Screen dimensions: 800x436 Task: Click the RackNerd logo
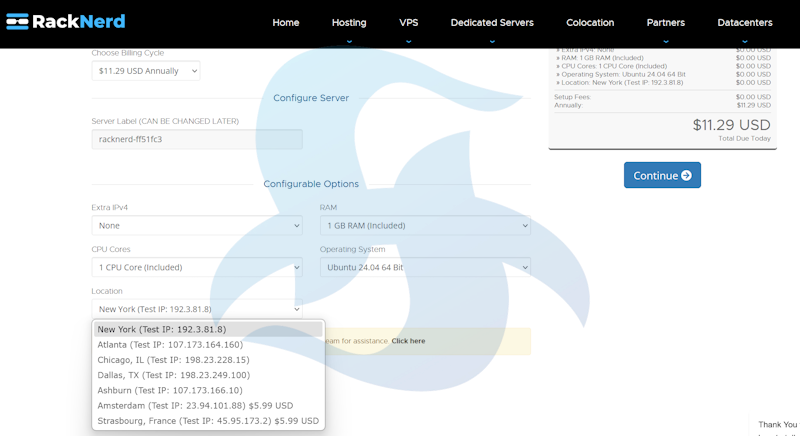(x=65, y=22)
